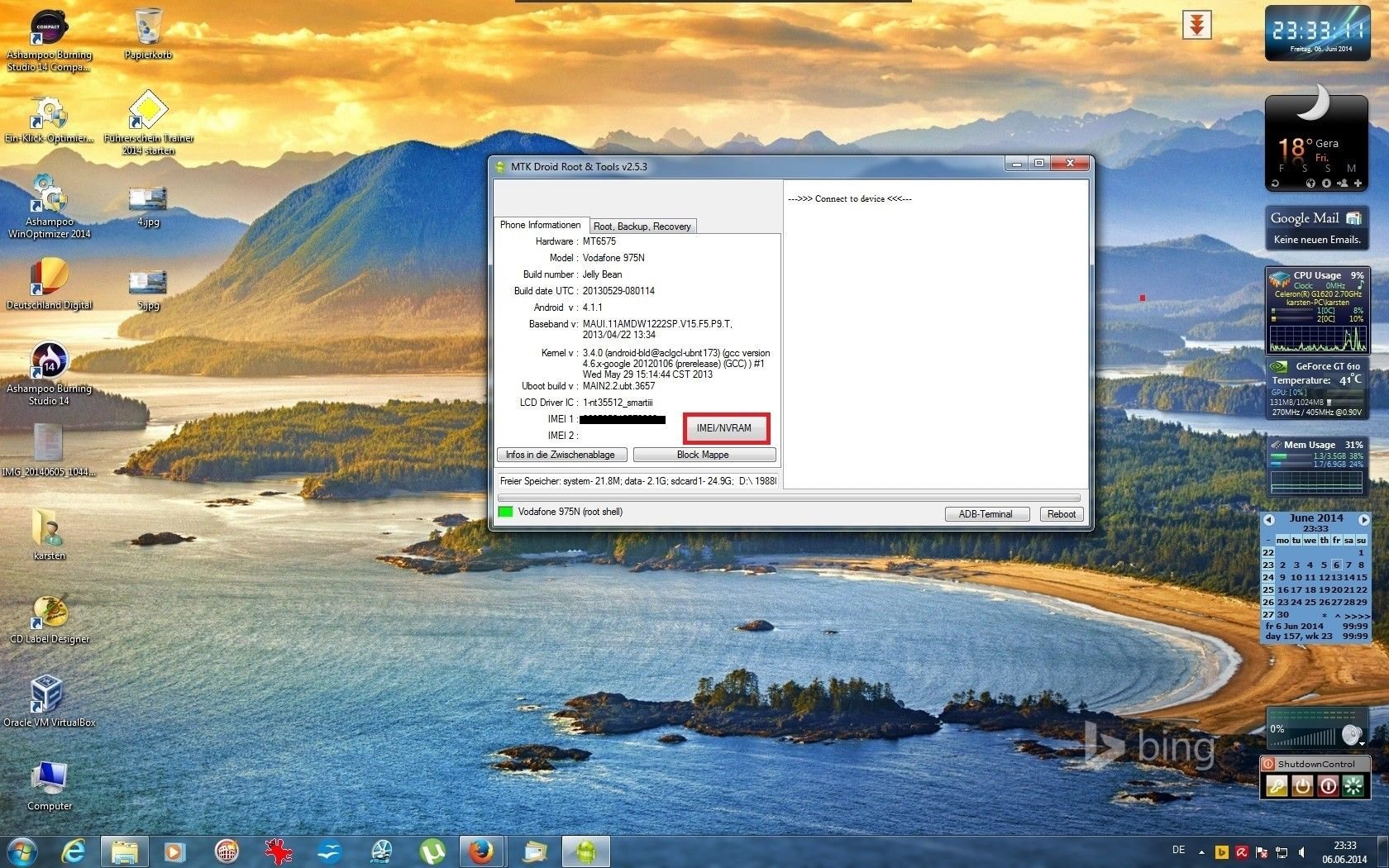Switch to Firefox in taskbar
This screenshot has height=868, width=1389.
tap(482, 851)
